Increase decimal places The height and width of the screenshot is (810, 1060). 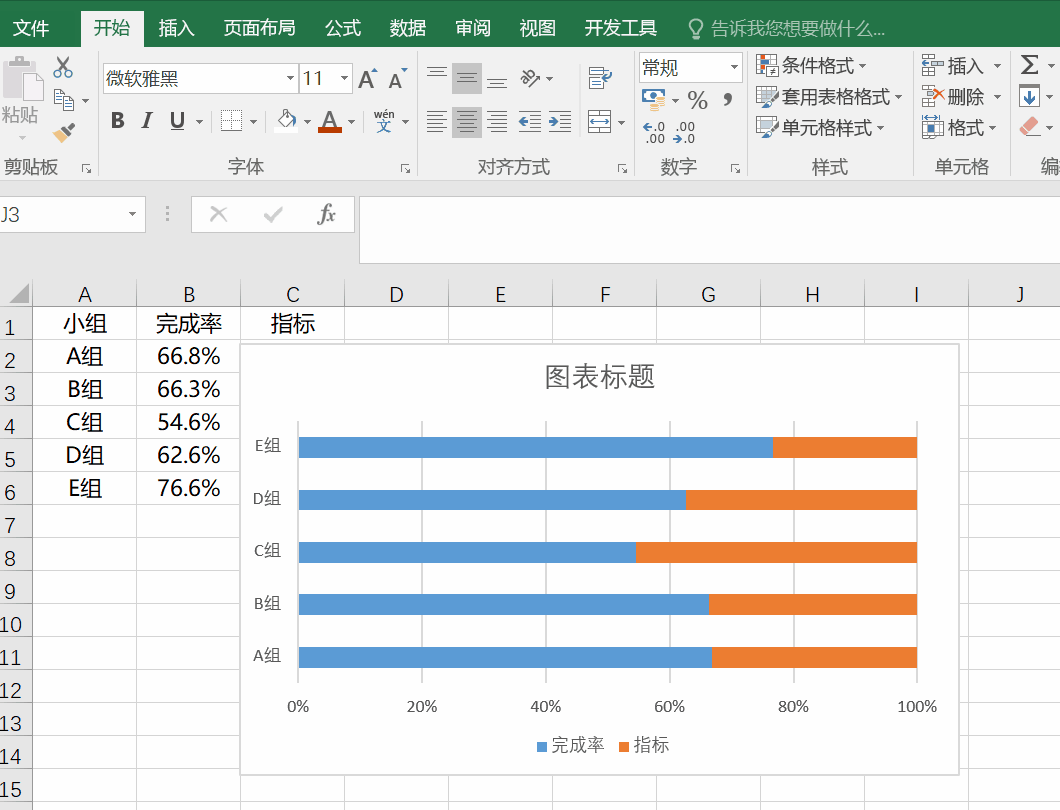(654, 132)
